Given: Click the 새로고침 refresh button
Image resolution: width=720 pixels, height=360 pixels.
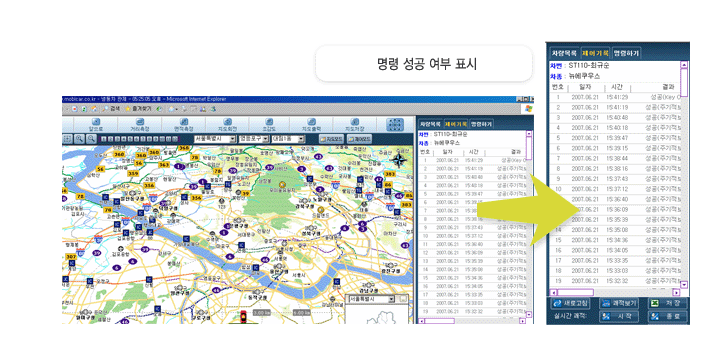Looking at the screenshot, I should tap(571, 304).
